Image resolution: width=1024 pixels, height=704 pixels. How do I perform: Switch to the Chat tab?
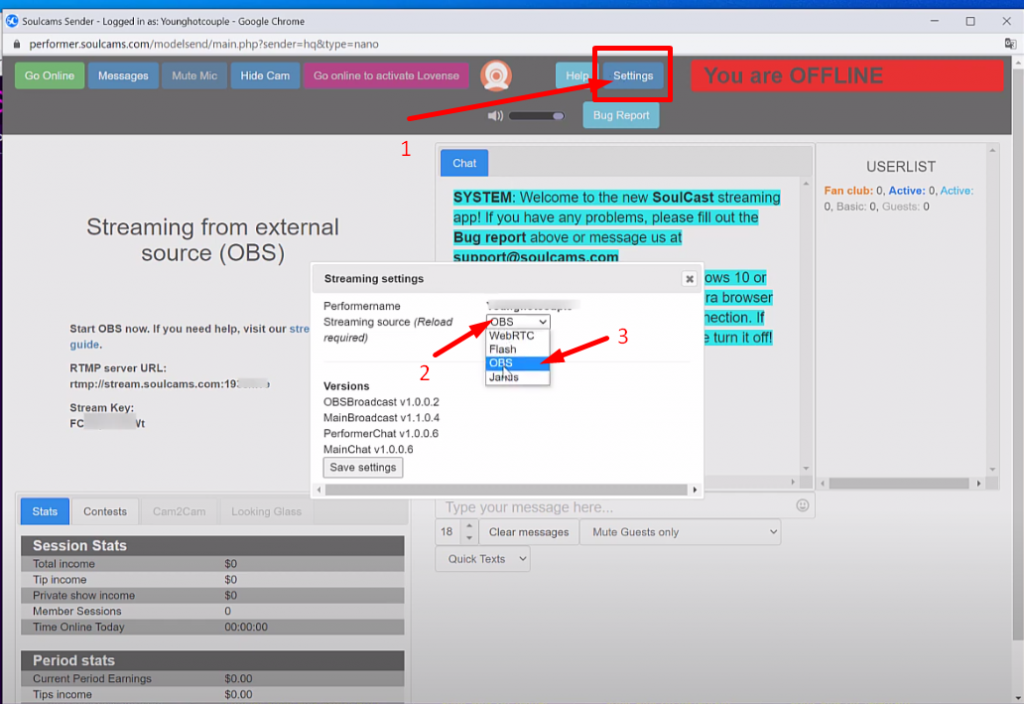[464, 163]
